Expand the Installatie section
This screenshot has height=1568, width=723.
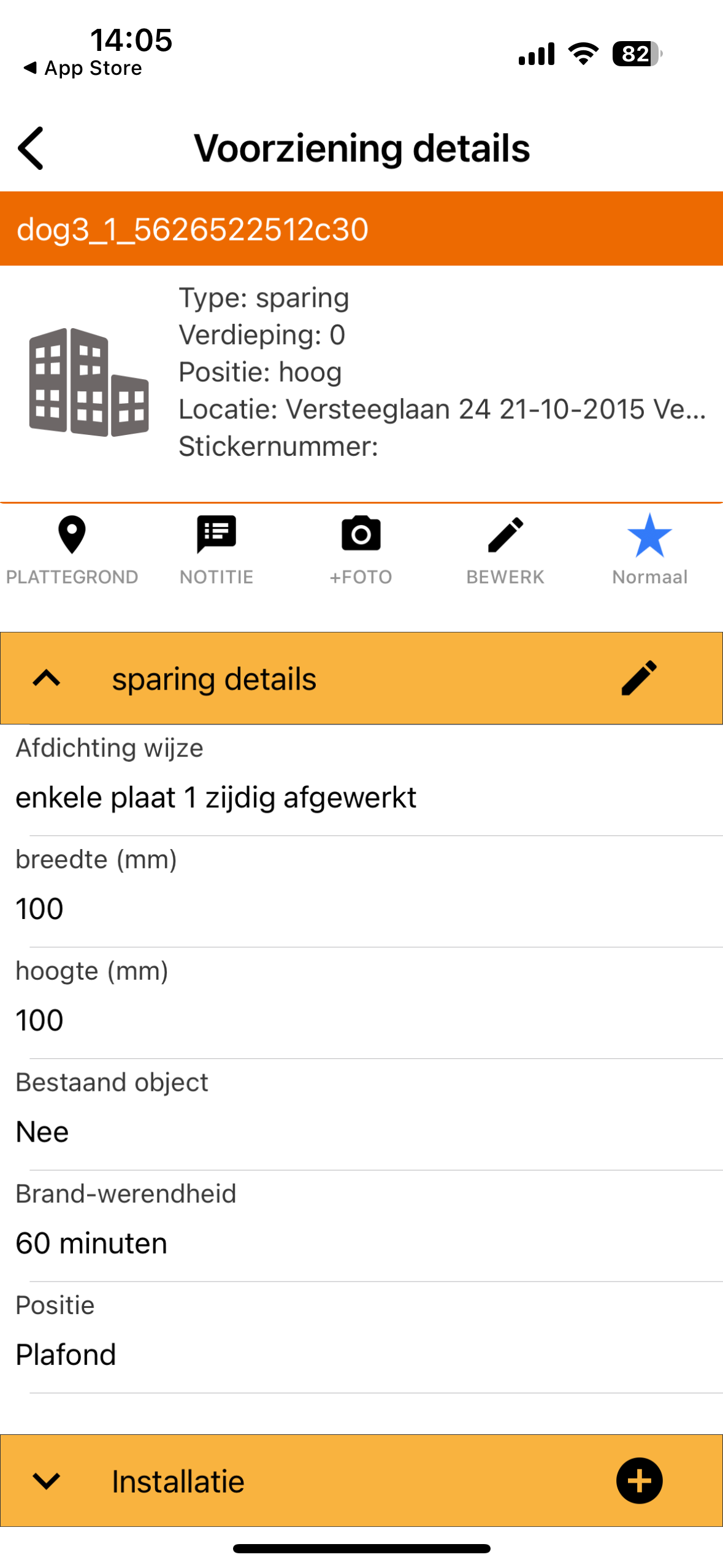pos(47,1480)
